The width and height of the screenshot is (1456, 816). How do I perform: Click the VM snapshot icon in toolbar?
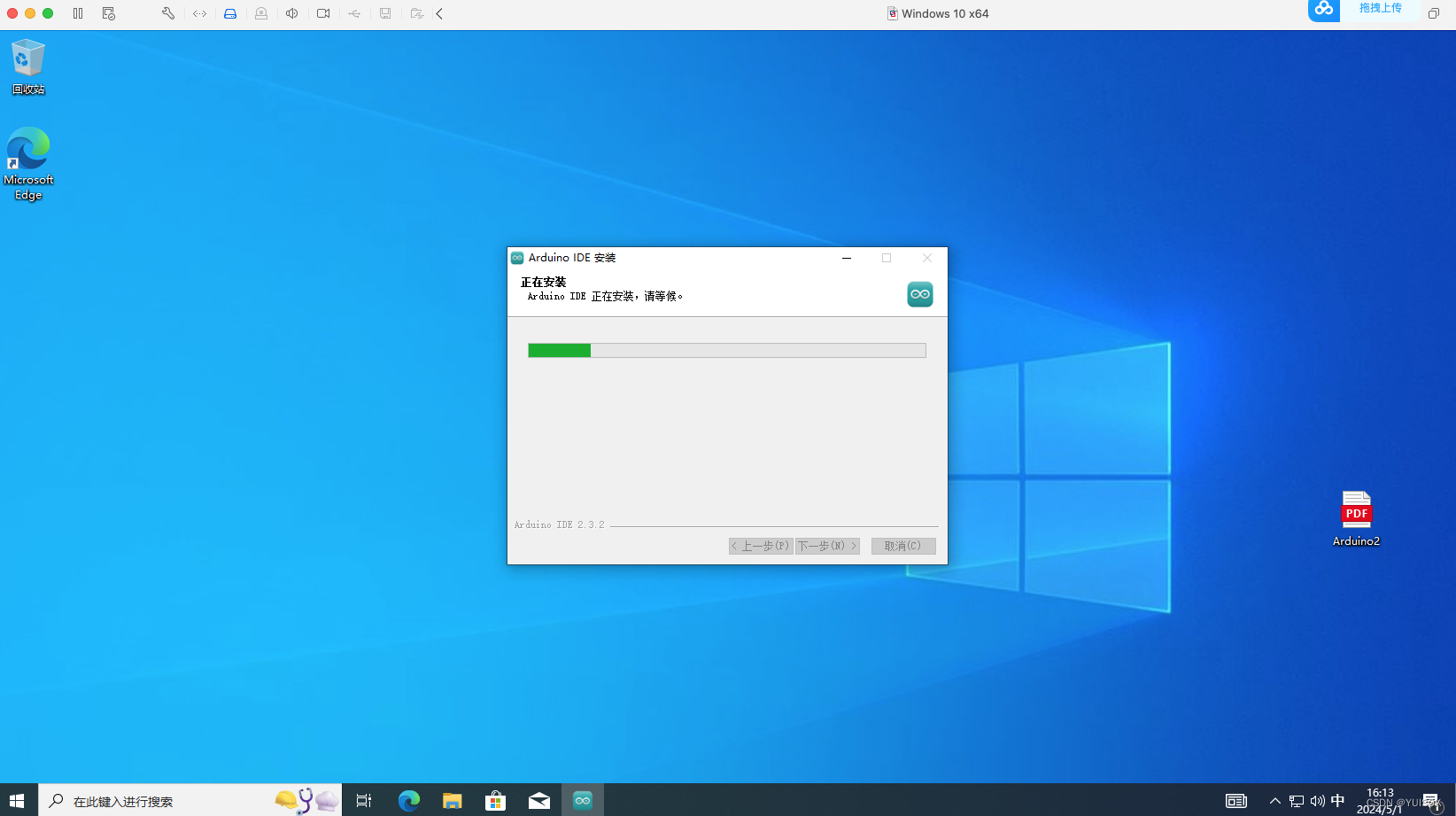click(x=109, y=13)
